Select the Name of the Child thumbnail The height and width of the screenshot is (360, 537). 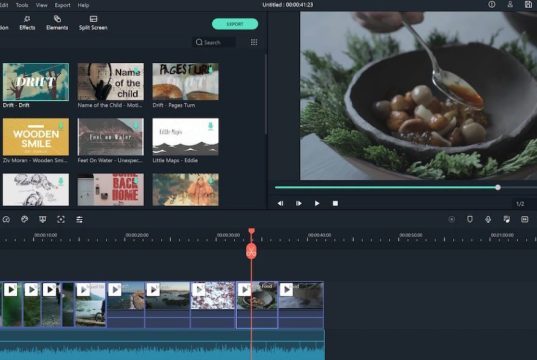coord(111,82)
